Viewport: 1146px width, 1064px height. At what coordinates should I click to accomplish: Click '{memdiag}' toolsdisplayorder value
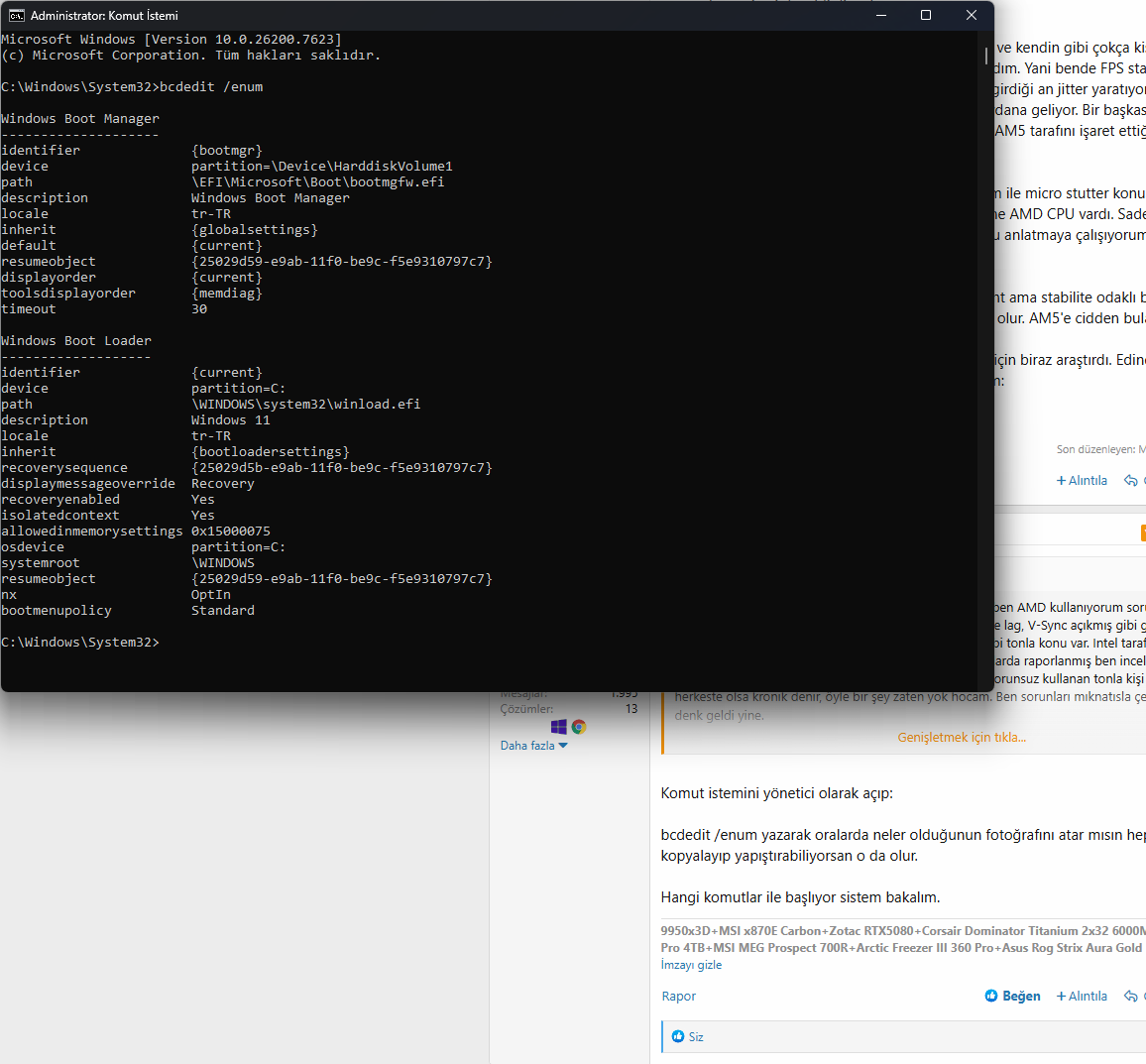point(227,294)
